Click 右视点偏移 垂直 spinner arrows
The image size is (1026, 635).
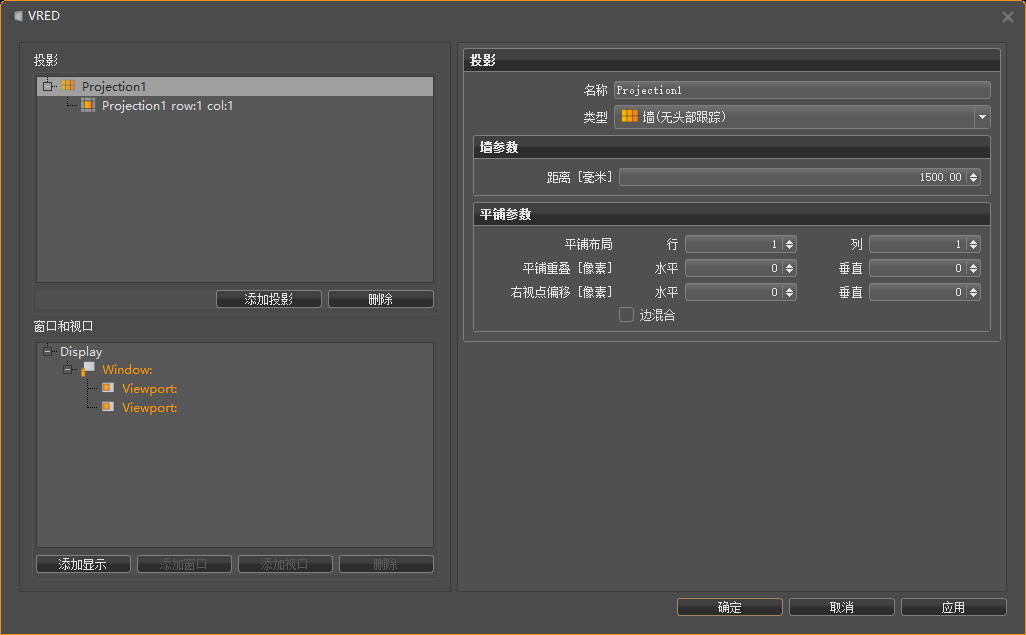click(974, 293)
